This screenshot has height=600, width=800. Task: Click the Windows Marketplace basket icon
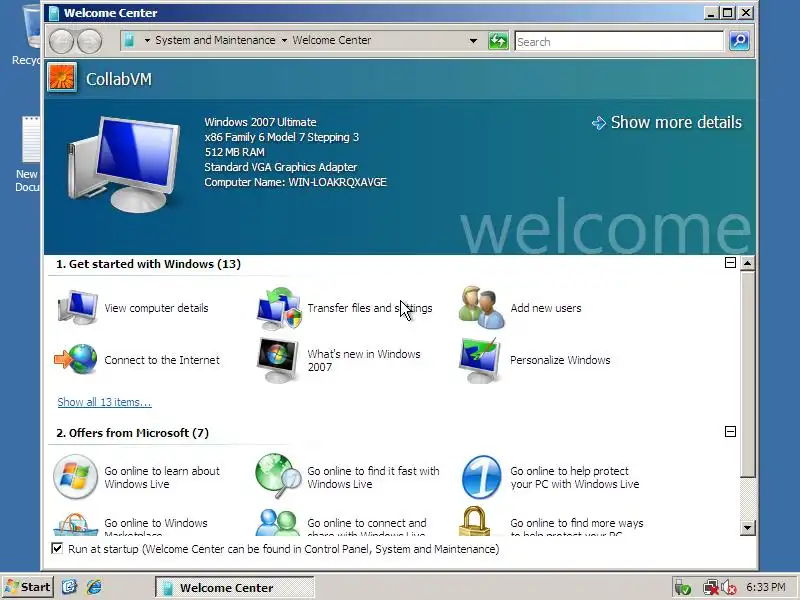[x=76, y=524]
